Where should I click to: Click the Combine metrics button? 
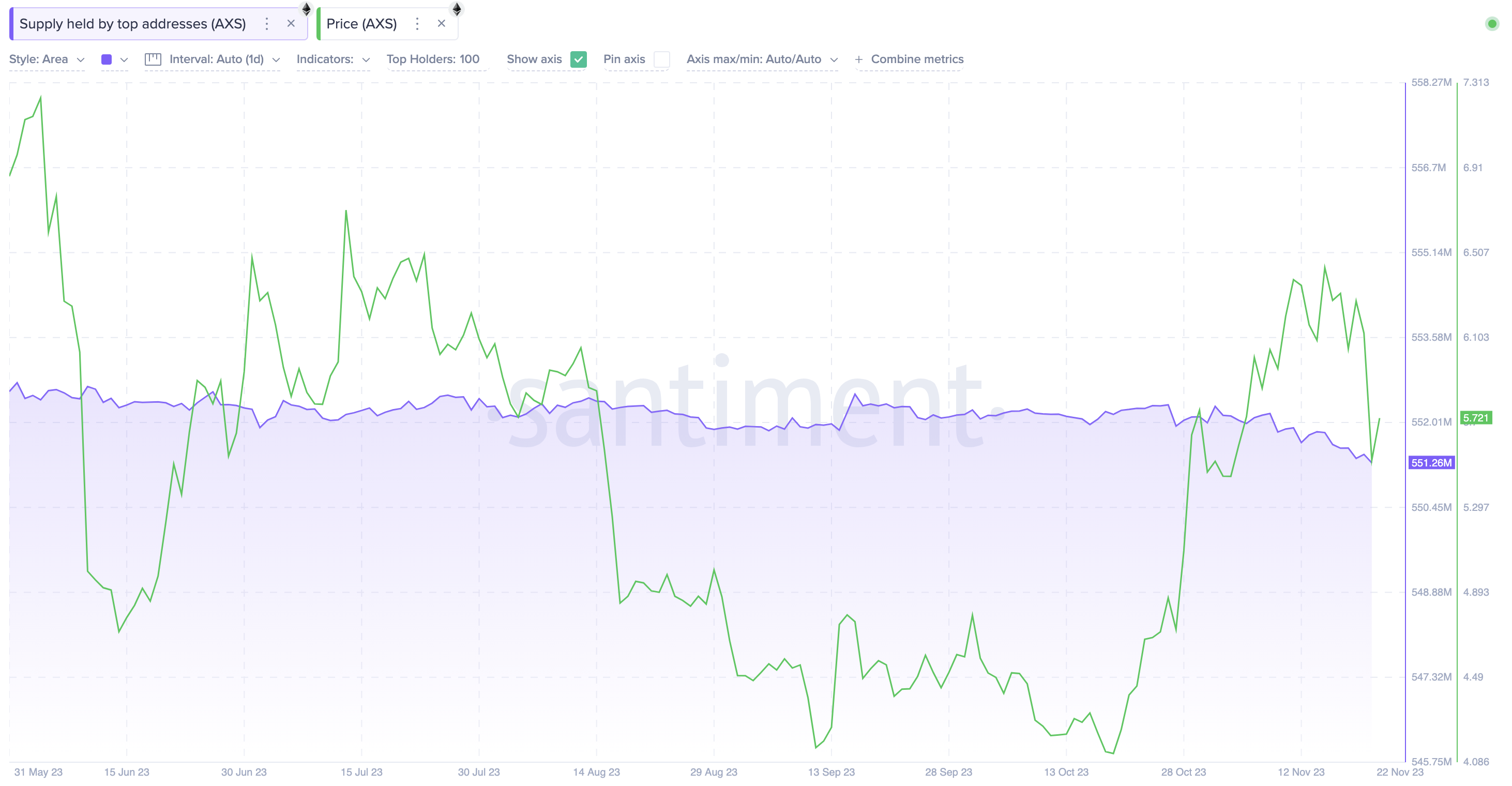point(916,59)
